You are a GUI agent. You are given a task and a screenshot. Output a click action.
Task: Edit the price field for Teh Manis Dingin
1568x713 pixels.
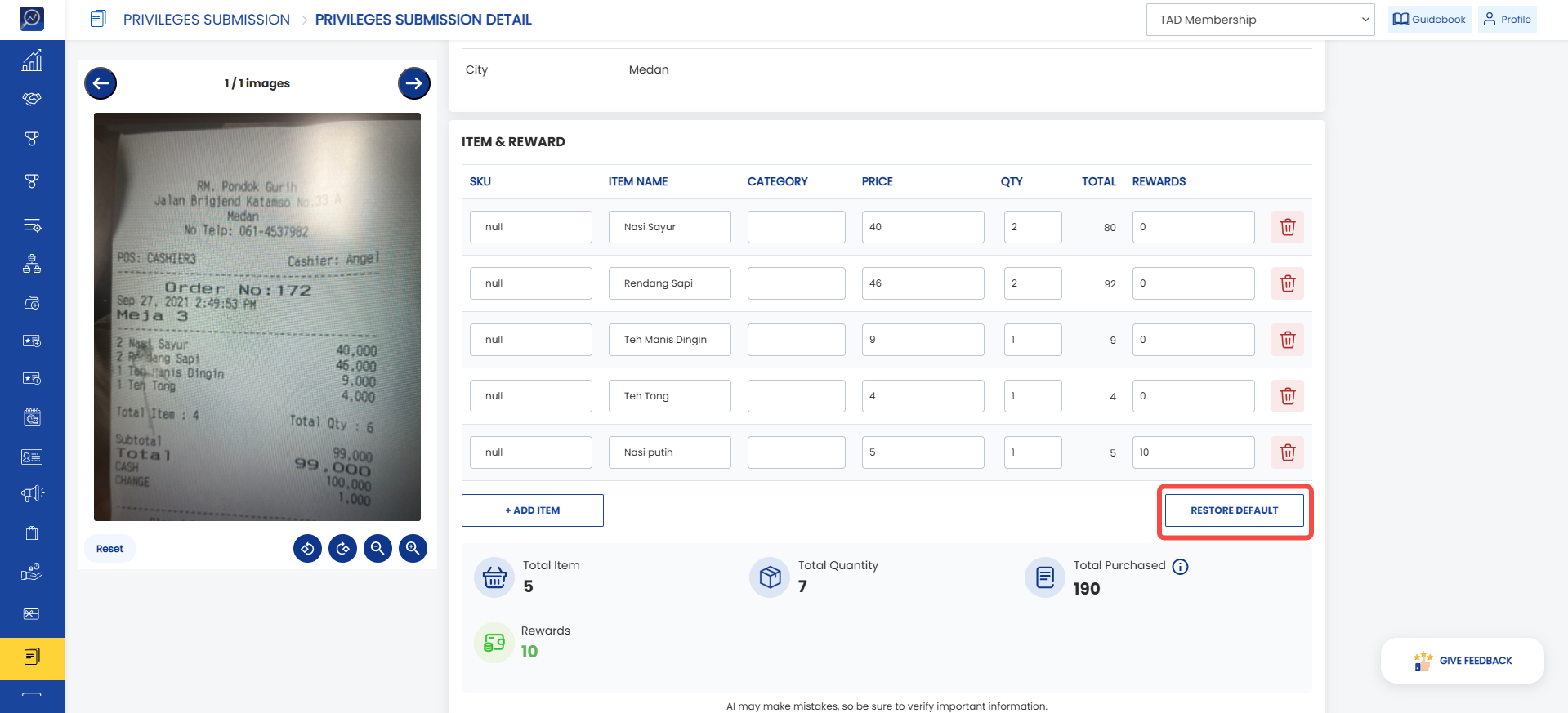pyautogui.click(x=923, y=340)
